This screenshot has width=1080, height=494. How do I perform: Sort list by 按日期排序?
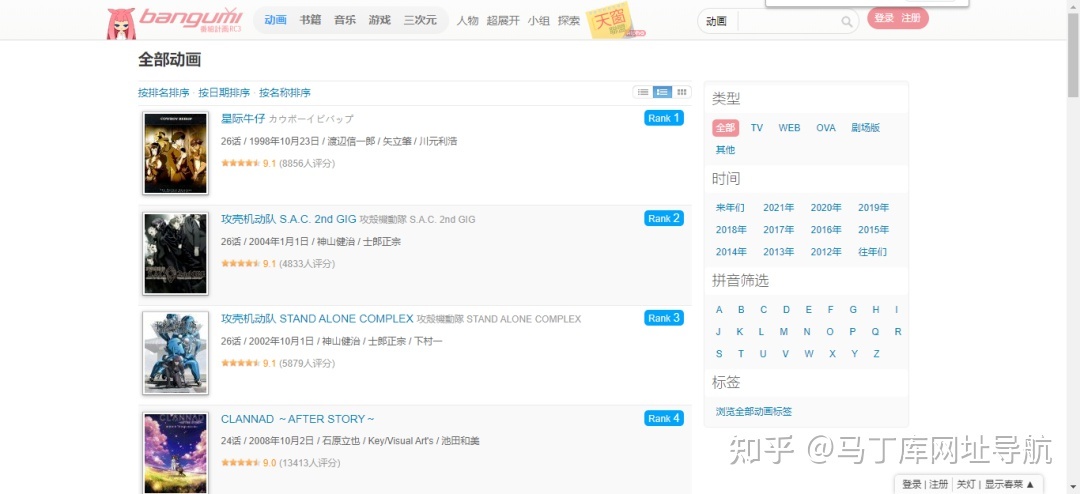tap(224, 93)
